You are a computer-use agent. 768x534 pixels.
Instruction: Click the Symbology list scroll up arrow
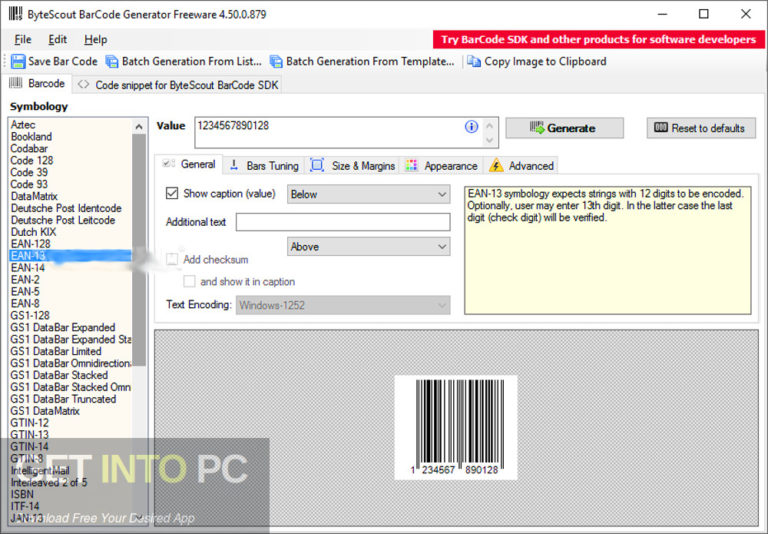[x=139, y=127]
